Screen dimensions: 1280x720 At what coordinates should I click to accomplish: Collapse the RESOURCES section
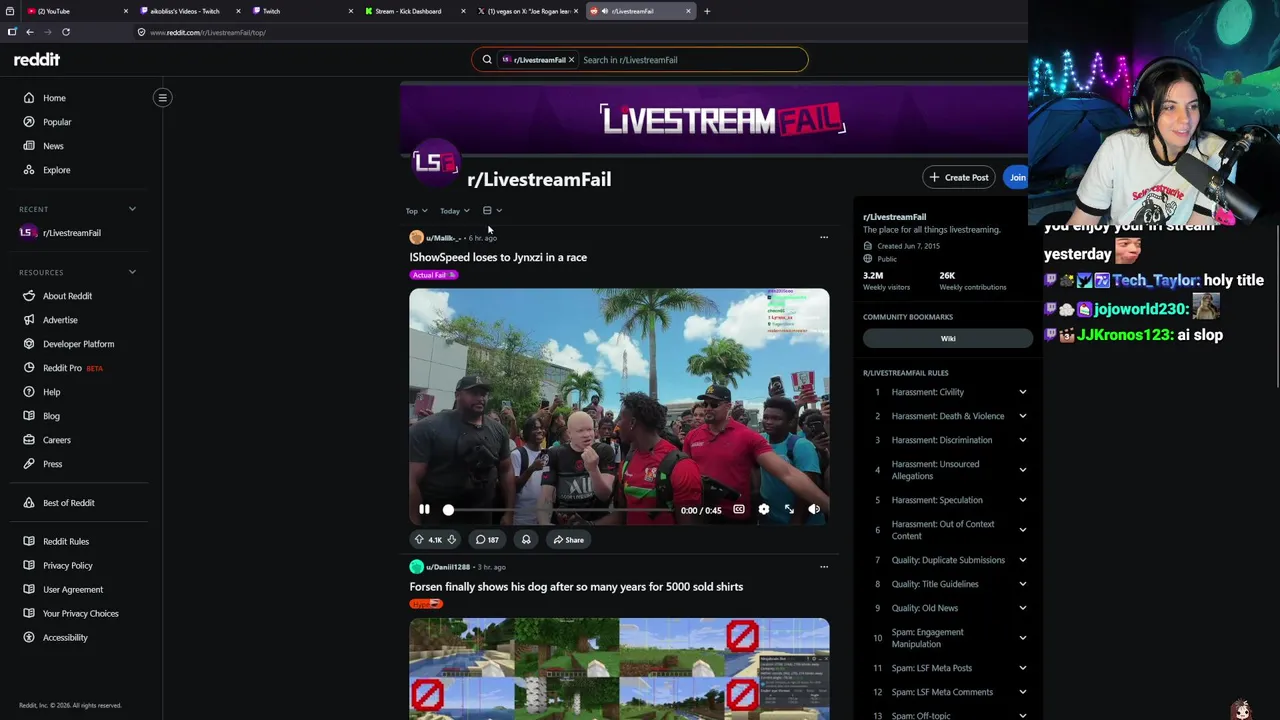click(132, 272)
